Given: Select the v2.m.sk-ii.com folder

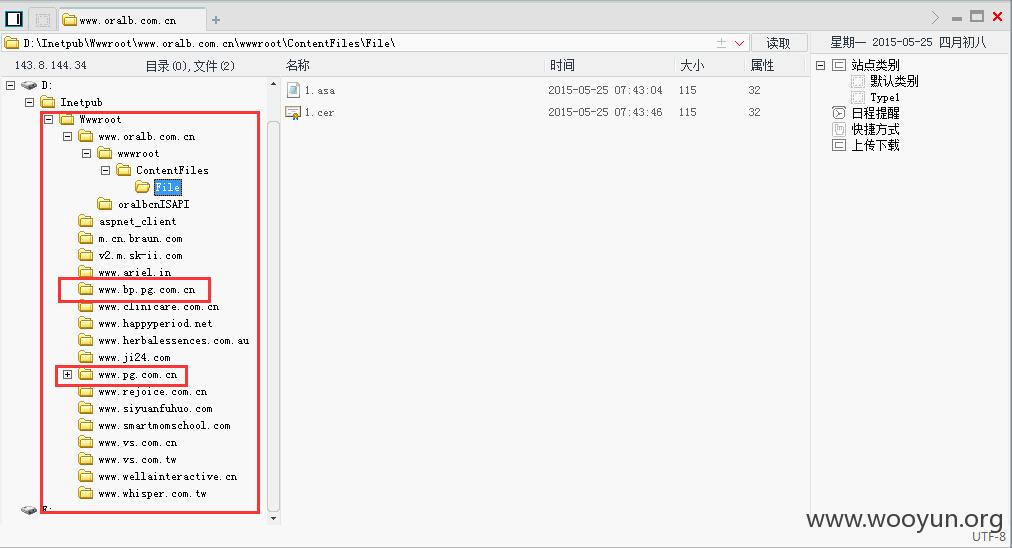Looking at the screenshot, I should (140, 255).
